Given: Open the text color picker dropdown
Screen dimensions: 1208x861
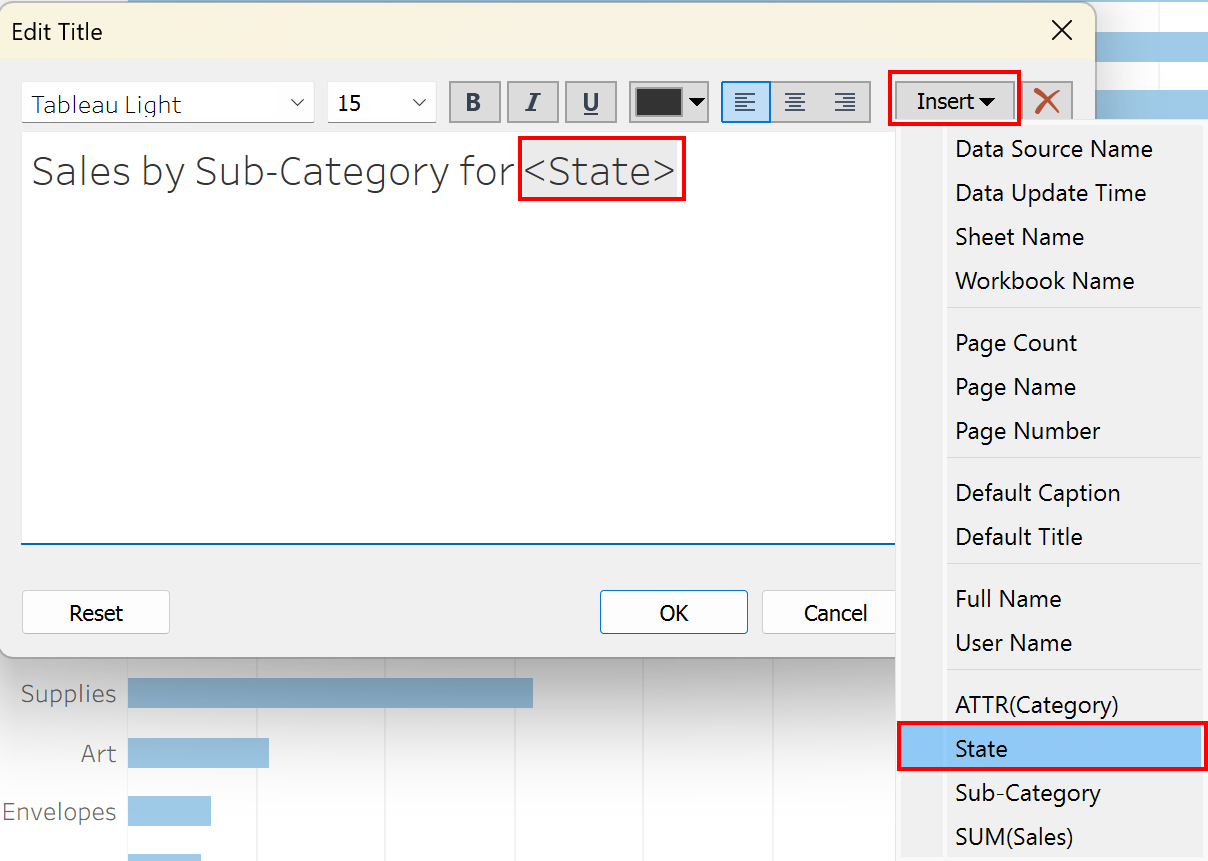Looking at the screenshot, I should 670,102.
